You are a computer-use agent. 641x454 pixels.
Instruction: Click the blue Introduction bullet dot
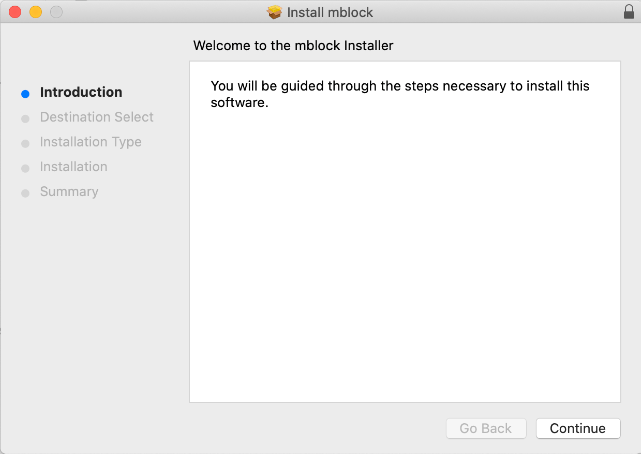point(25,94)
